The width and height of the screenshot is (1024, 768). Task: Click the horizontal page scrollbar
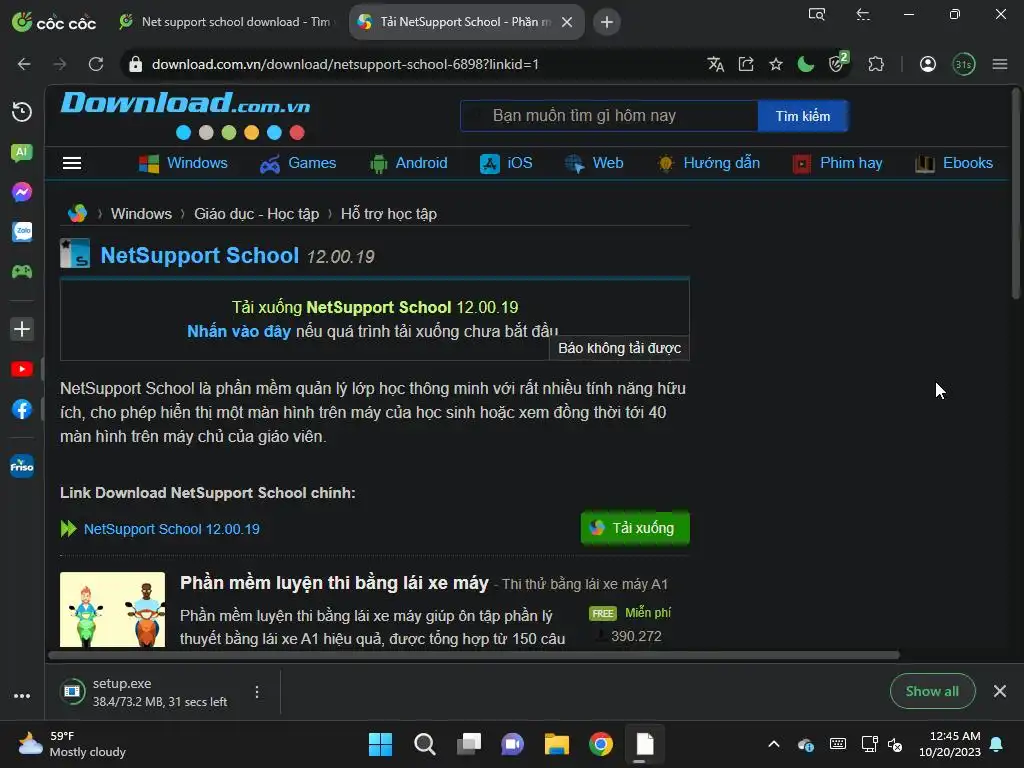click(475, 654)
